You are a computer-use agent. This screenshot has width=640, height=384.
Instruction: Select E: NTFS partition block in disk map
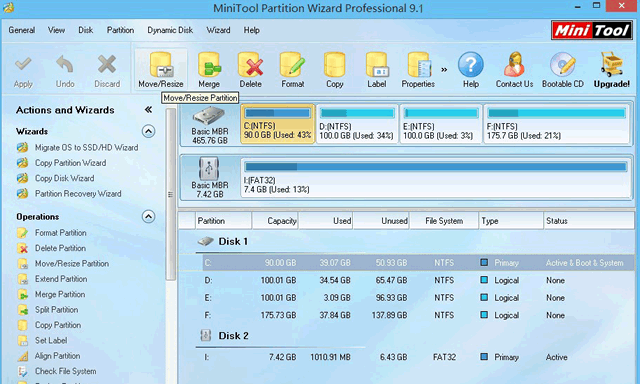(441, 124)
